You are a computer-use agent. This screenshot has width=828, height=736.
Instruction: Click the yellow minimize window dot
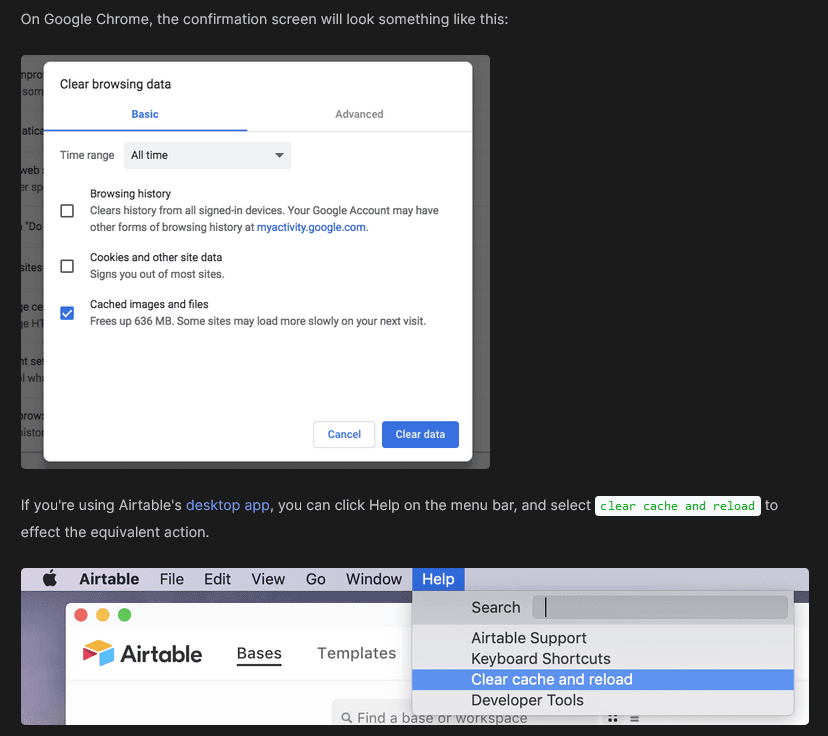click(103, 615)
